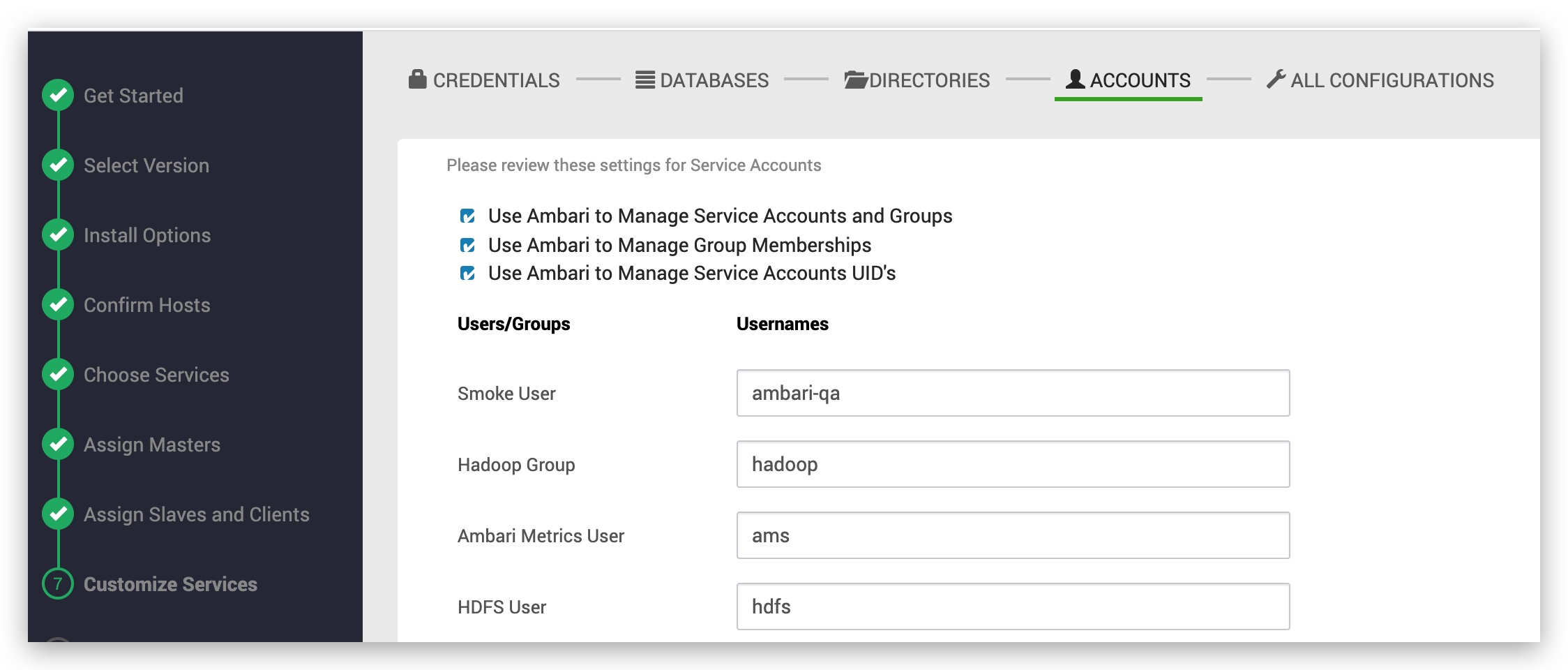Image resolution: width=1568 pixels, height=670 pixels.
Task: Click the Confirm Hosts checkmark icon
Action: 58,304
